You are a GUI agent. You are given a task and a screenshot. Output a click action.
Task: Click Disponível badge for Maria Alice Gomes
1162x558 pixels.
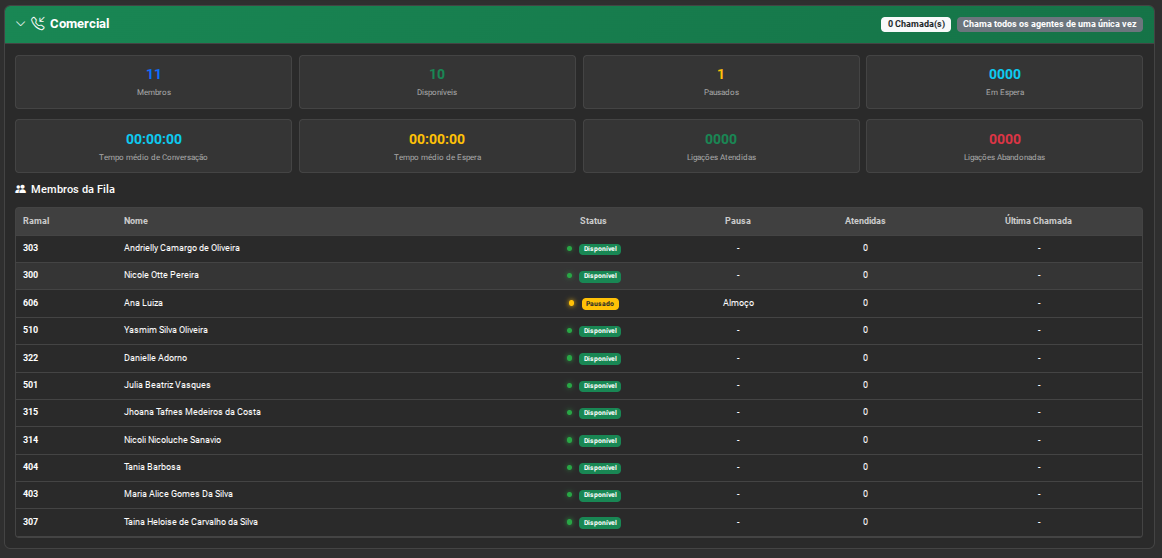[x=600, y=495]
